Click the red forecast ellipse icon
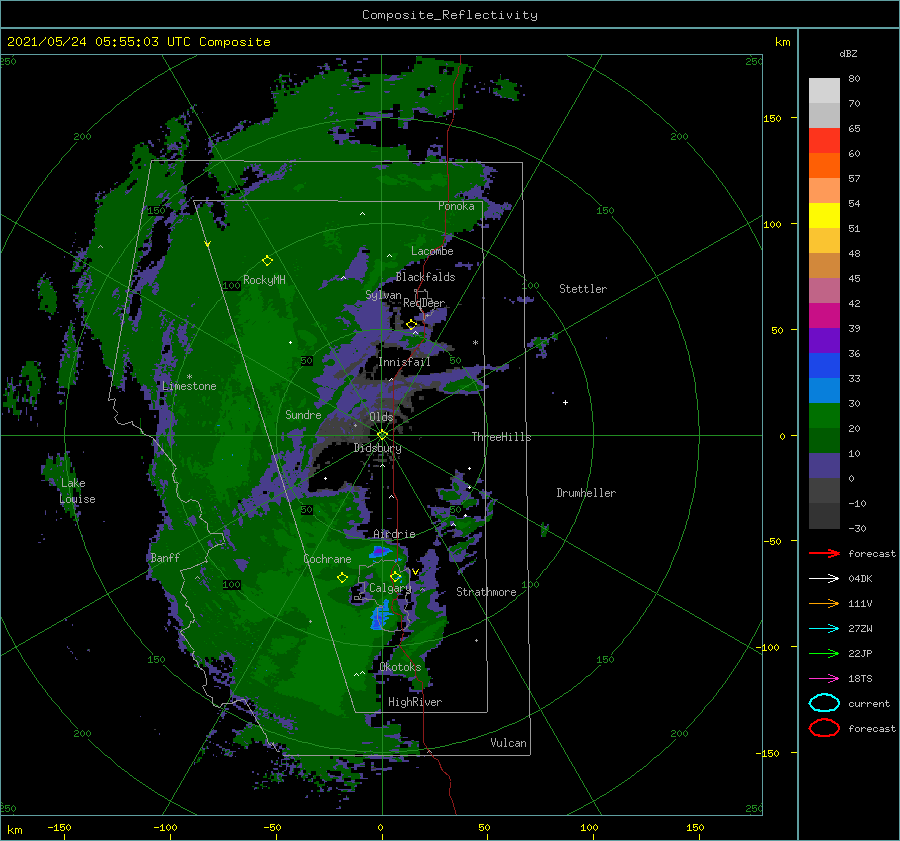 click(x=824, y=728)
